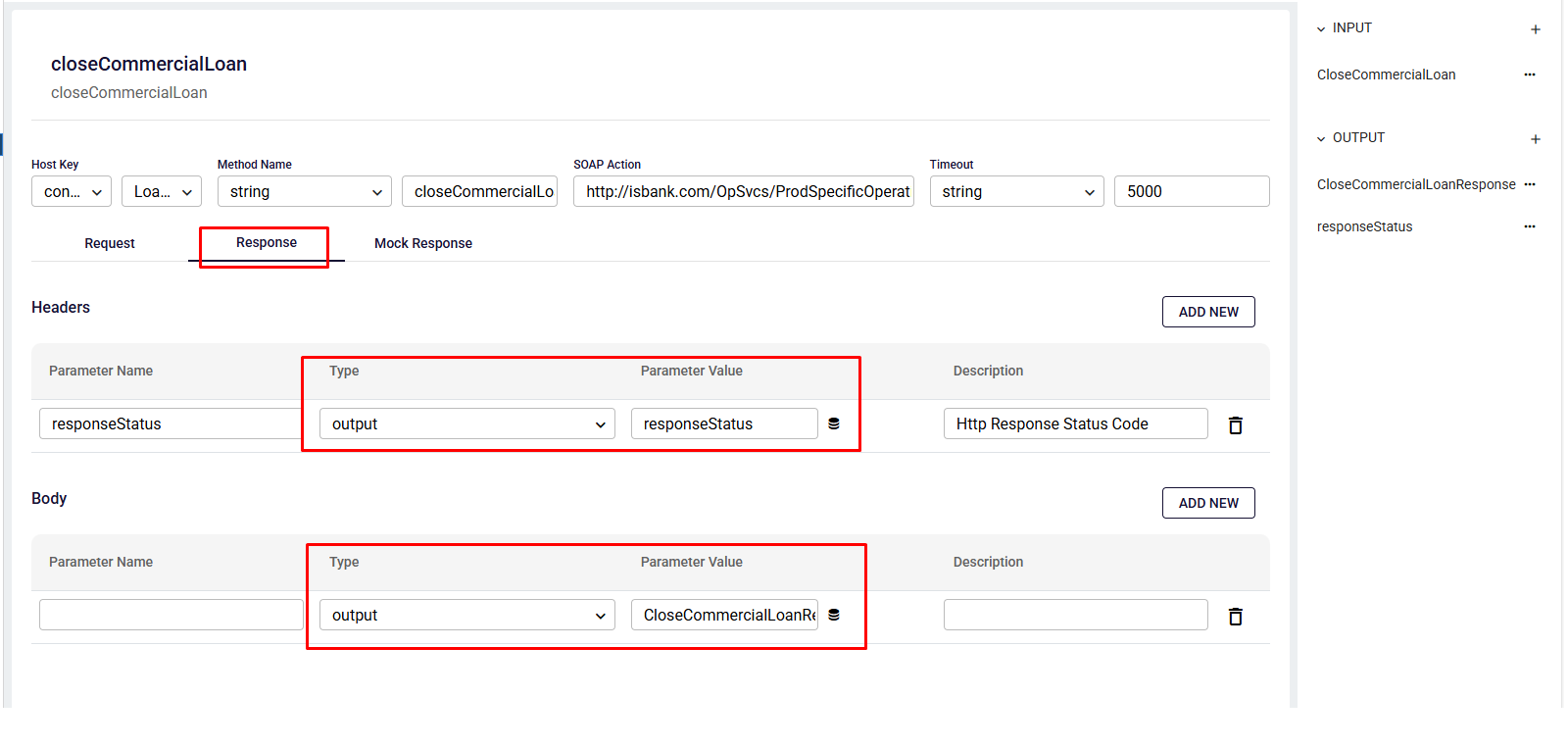This screenshot has height=747, width=1568.
Task: Open the Method Name type dropdown
Action: [x=304, y=192]
